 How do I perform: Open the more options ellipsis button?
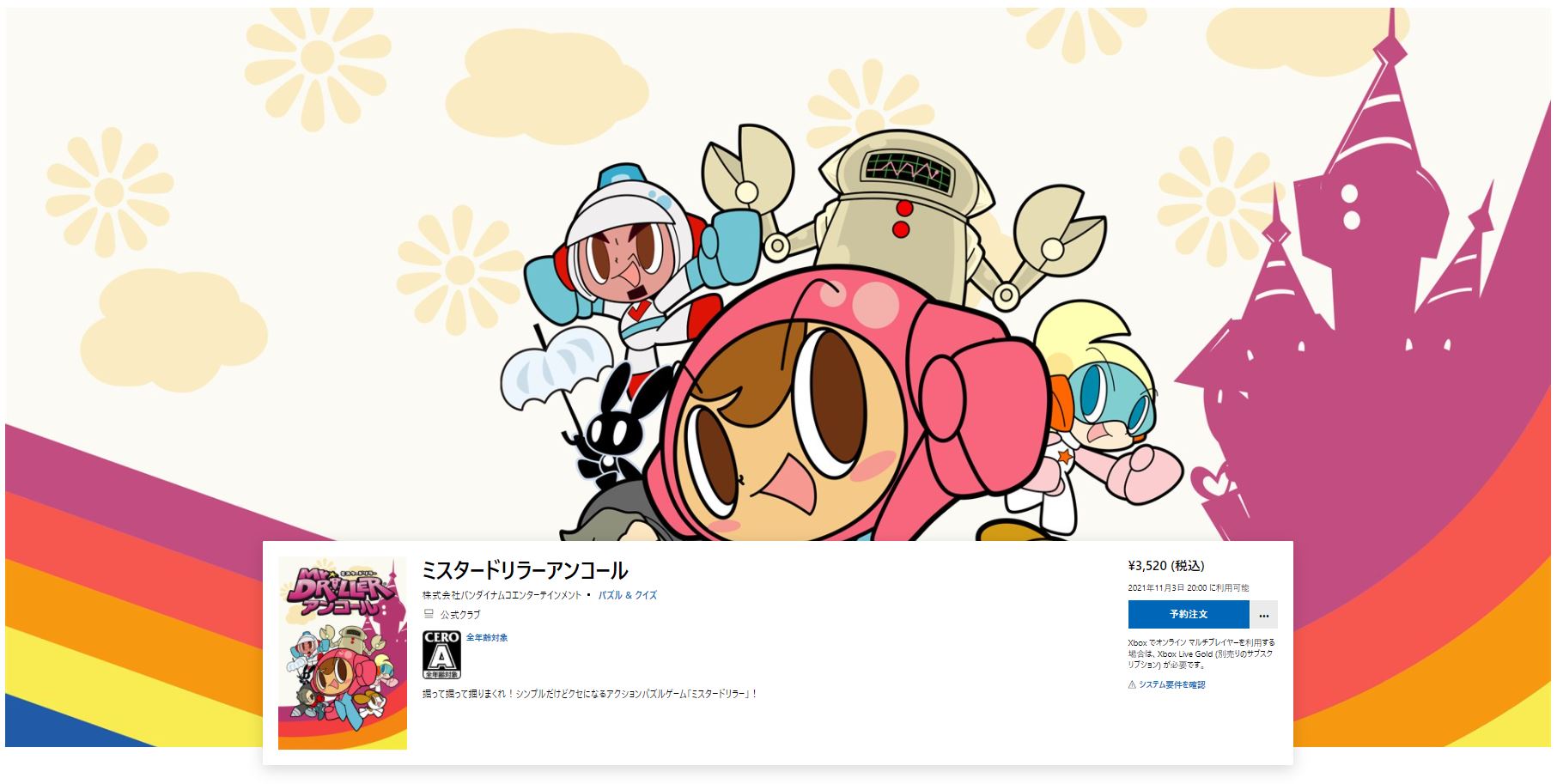(1263, 615)
